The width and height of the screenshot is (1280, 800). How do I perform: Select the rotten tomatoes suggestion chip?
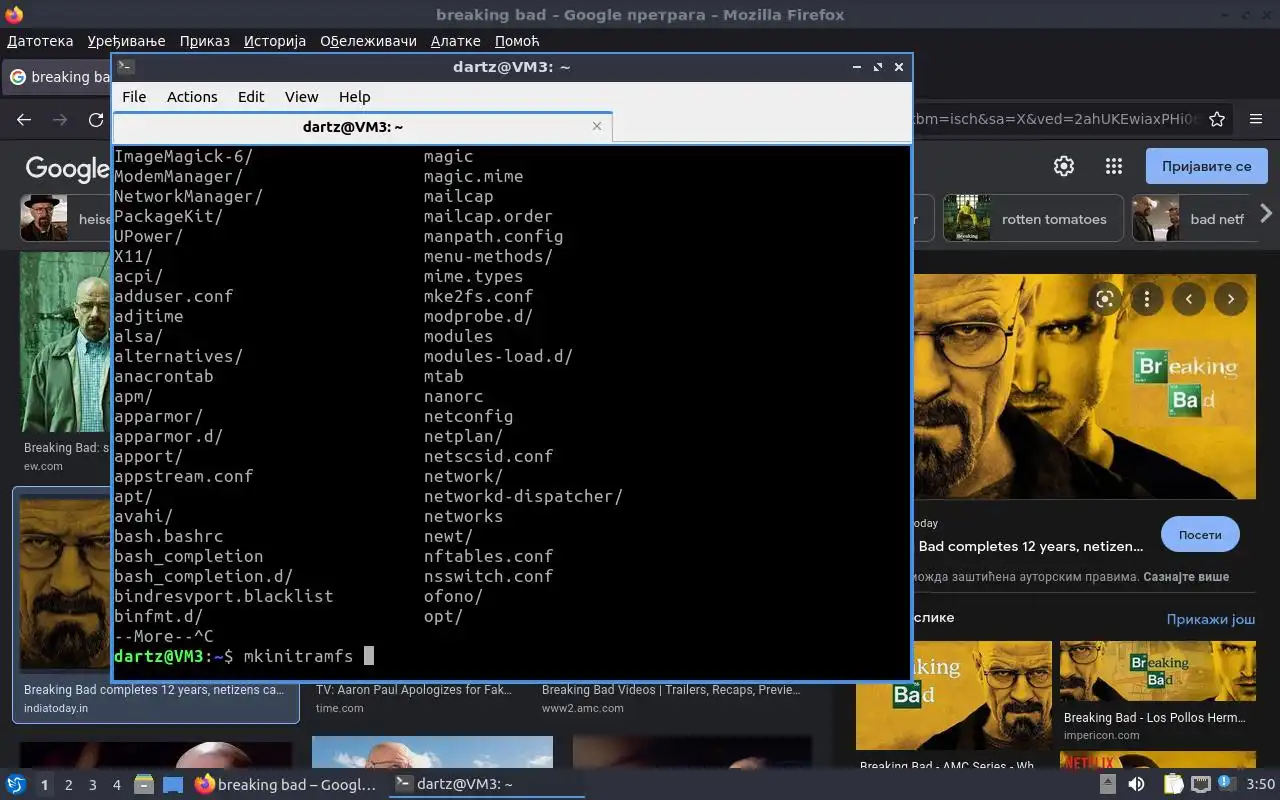click(1033, 219)
